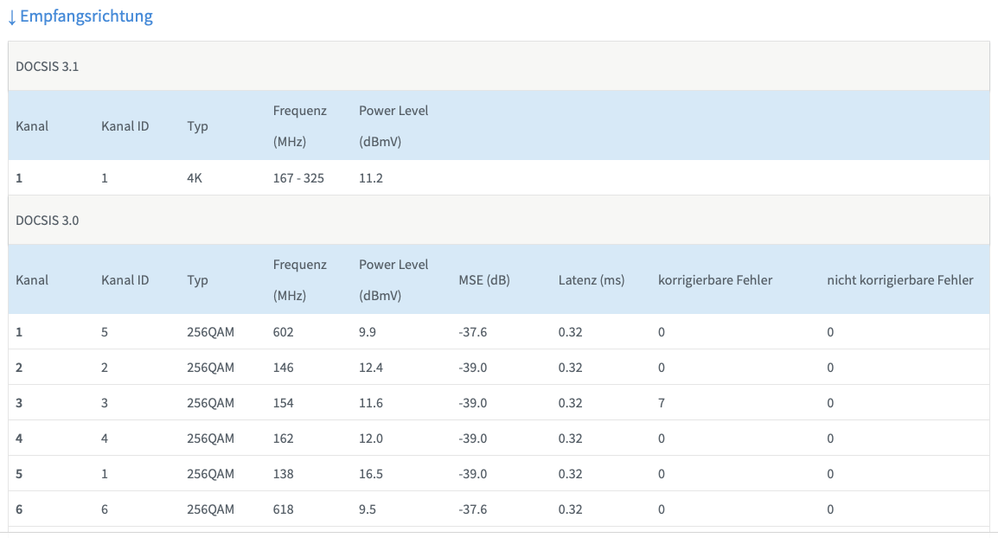
Task: Select latency value in the 602 MHz row
Action: 570,332
